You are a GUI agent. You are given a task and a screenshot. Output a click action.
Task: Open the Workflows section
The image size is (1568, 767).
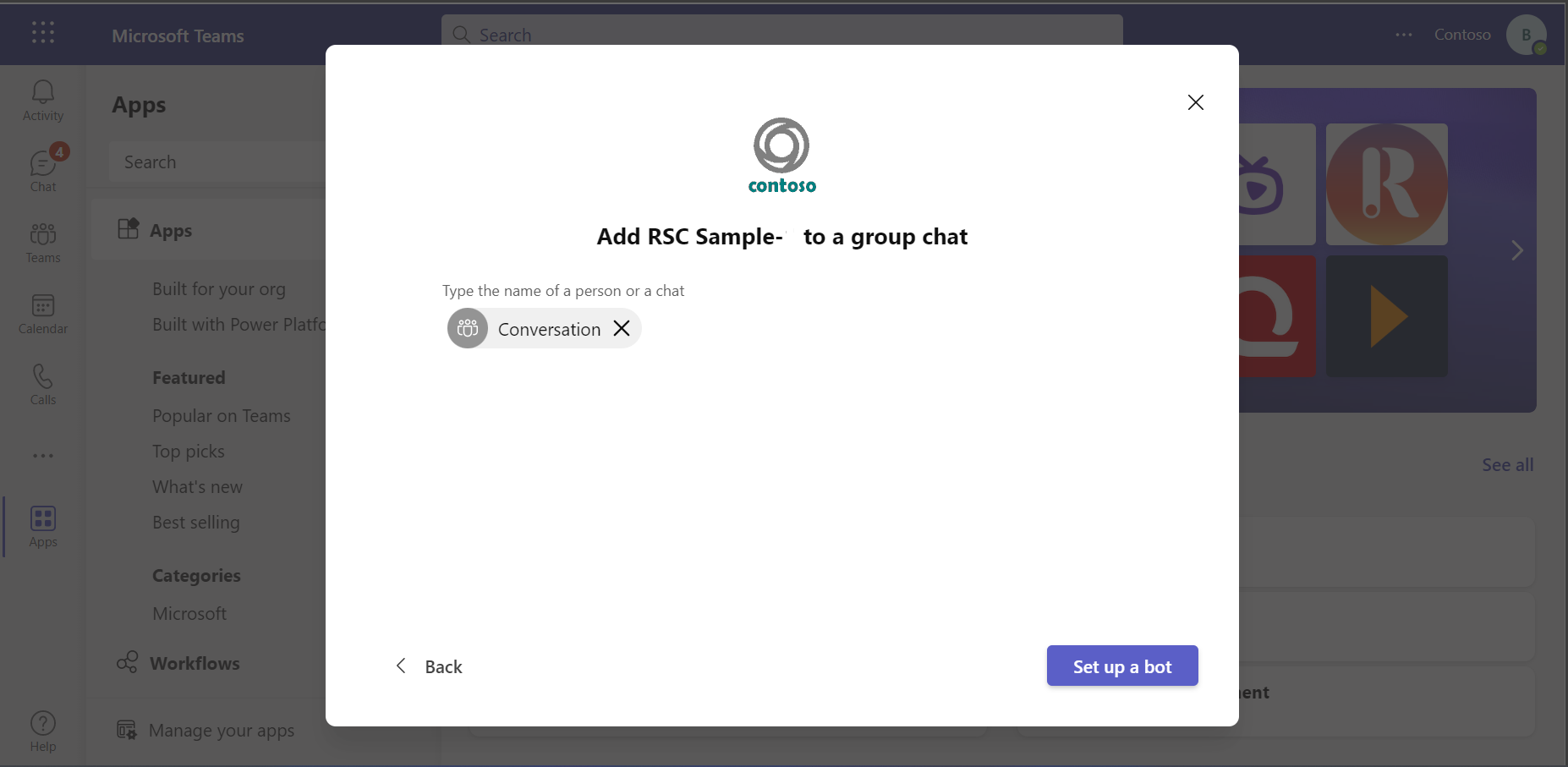pyautogui.click(x=178, y=663)
